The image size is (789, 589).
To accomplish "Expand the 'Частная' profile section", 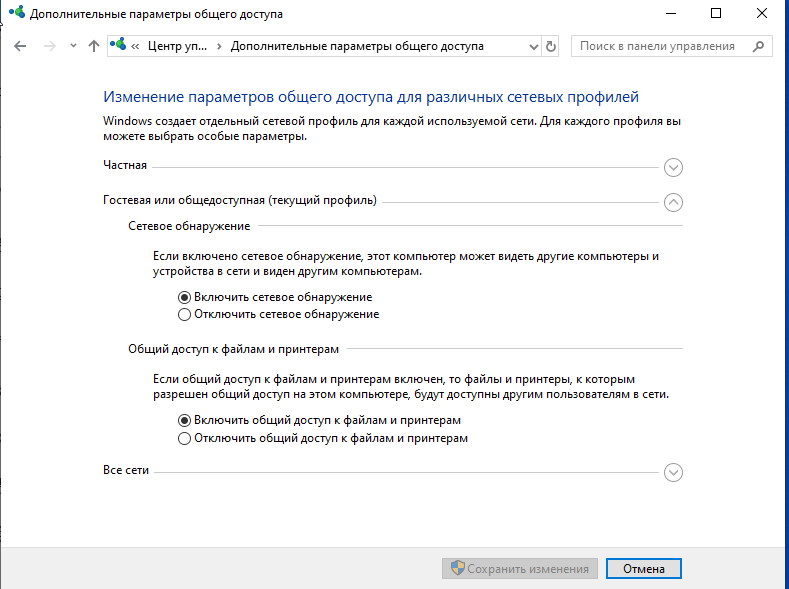I will click(x=673, y=167).
